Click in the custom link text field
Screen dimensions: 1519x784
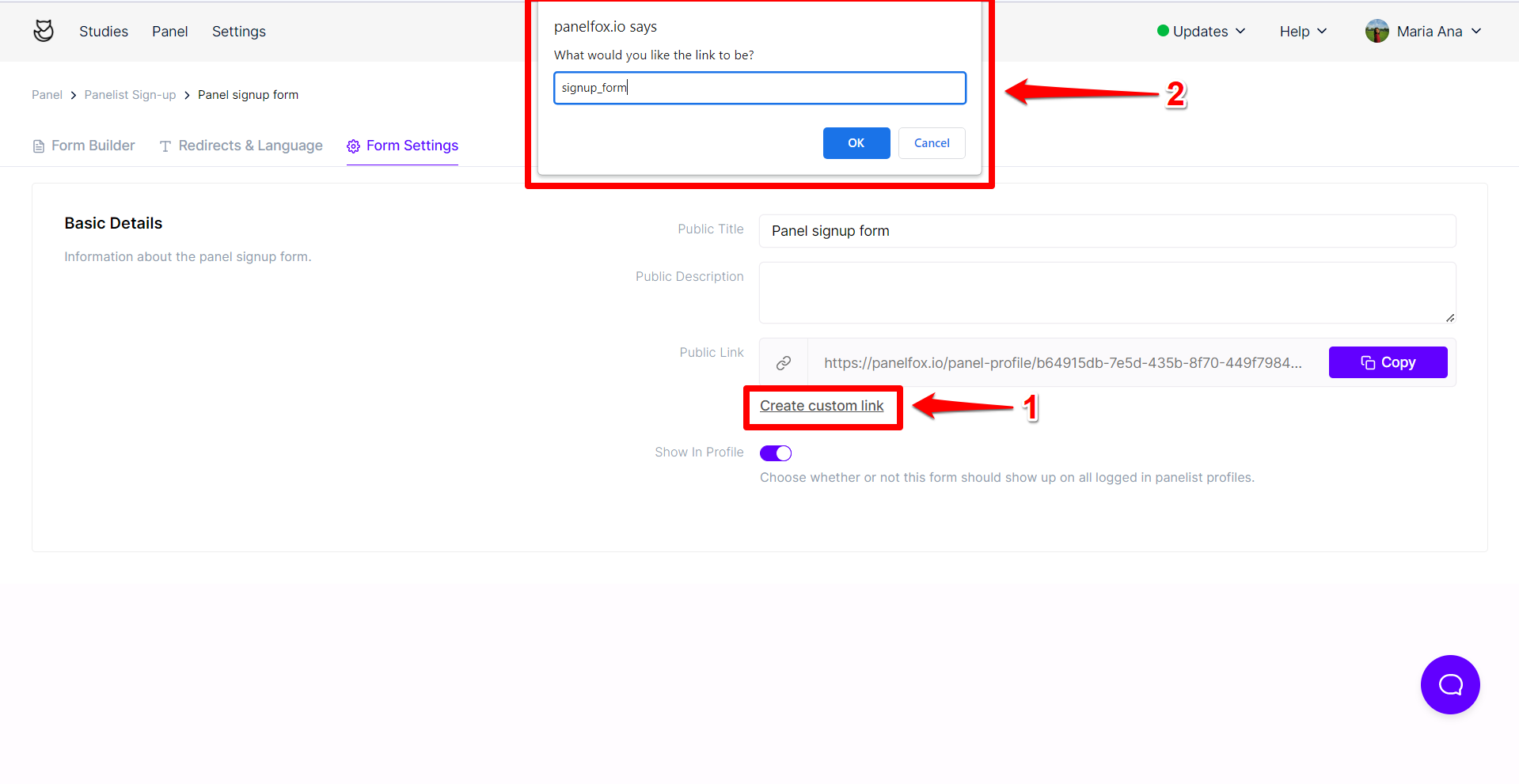click(760, 88)
